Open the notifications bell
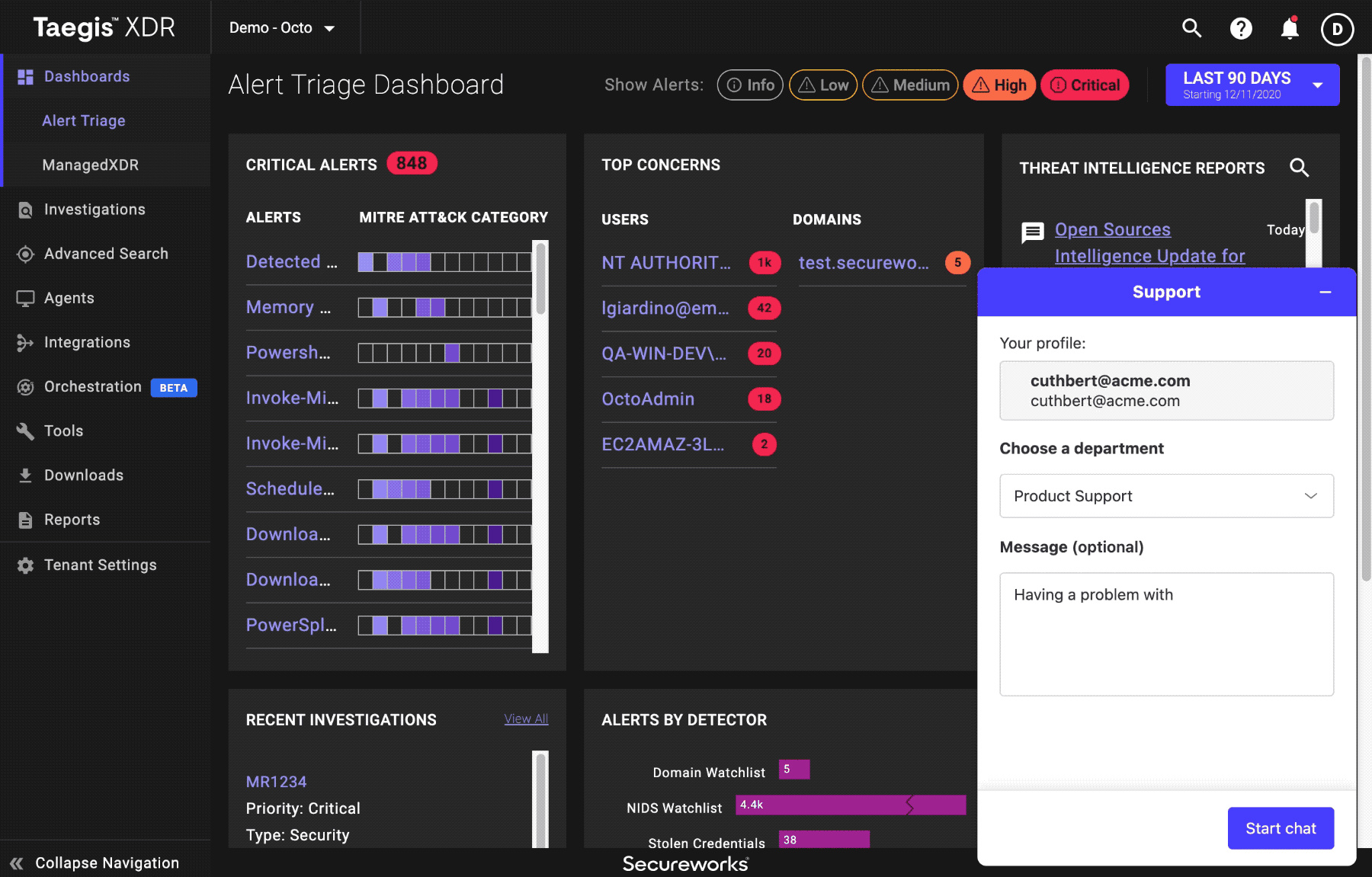 tap(1290, 28)
